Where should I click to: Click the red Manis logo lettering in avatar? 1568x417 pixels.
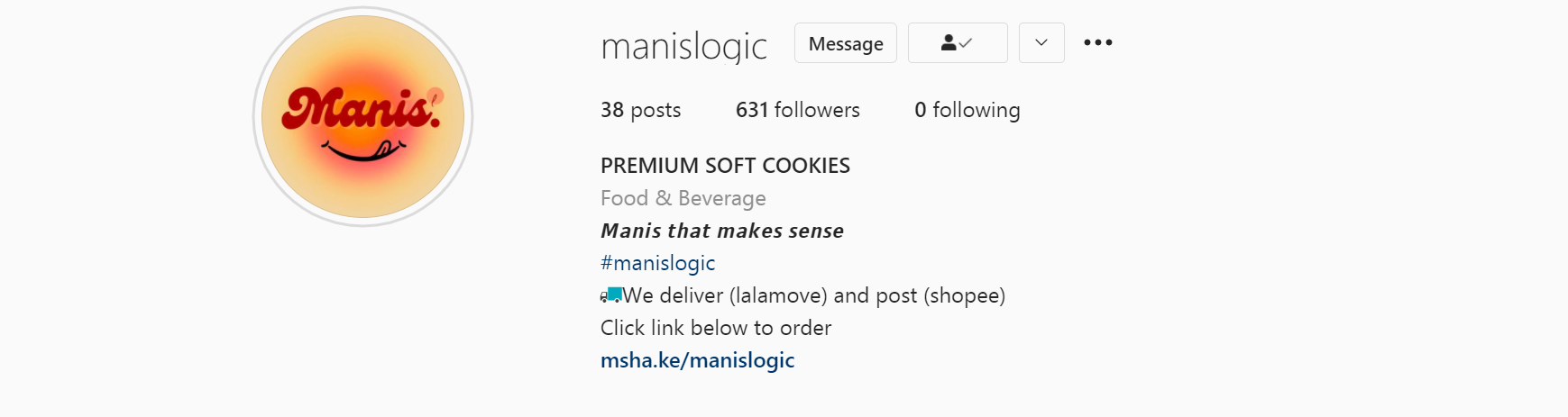[x=362, y=110]
